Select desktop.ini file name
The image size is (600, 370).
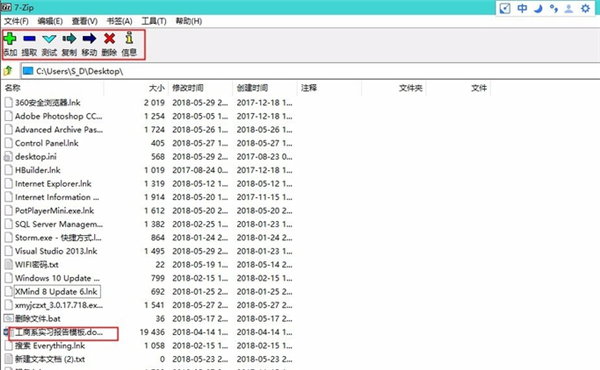point(36,156)
